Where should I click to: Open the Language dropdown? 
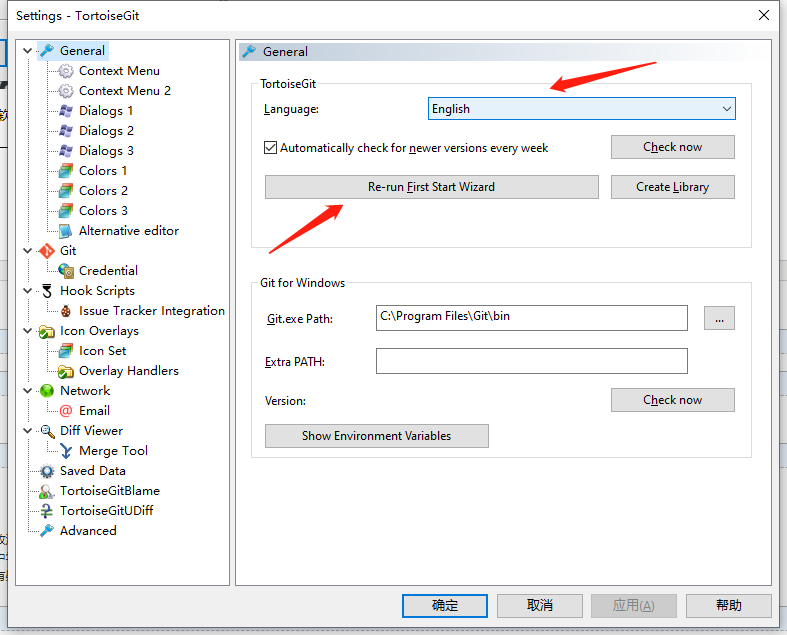click(x=582, y=109)
